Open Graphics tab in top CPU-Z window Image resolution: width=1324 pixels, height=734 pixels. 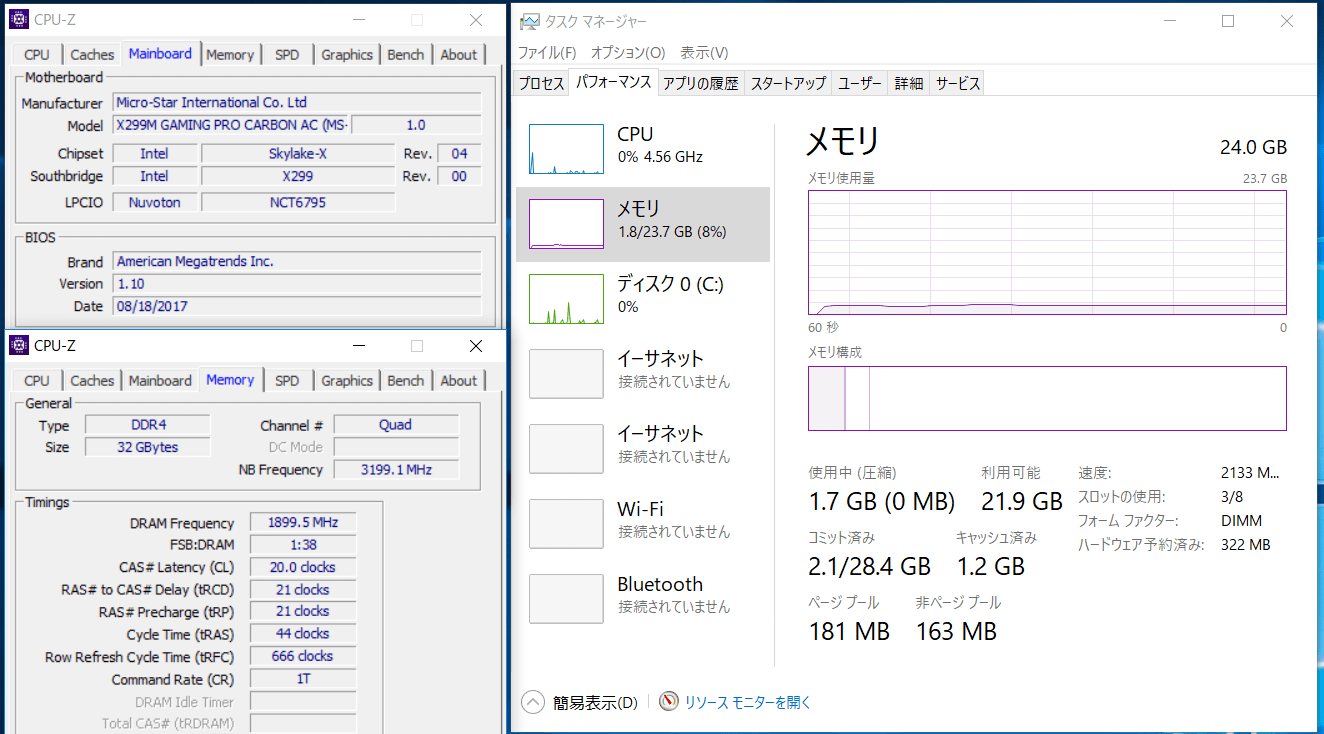click(x=347, y=55)
